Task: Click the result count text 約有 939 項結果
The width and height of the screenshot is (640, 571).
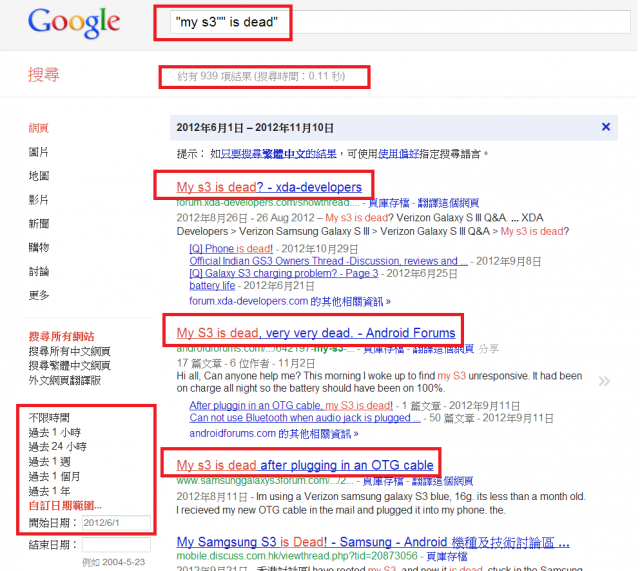Action: [x=261, y=76]
